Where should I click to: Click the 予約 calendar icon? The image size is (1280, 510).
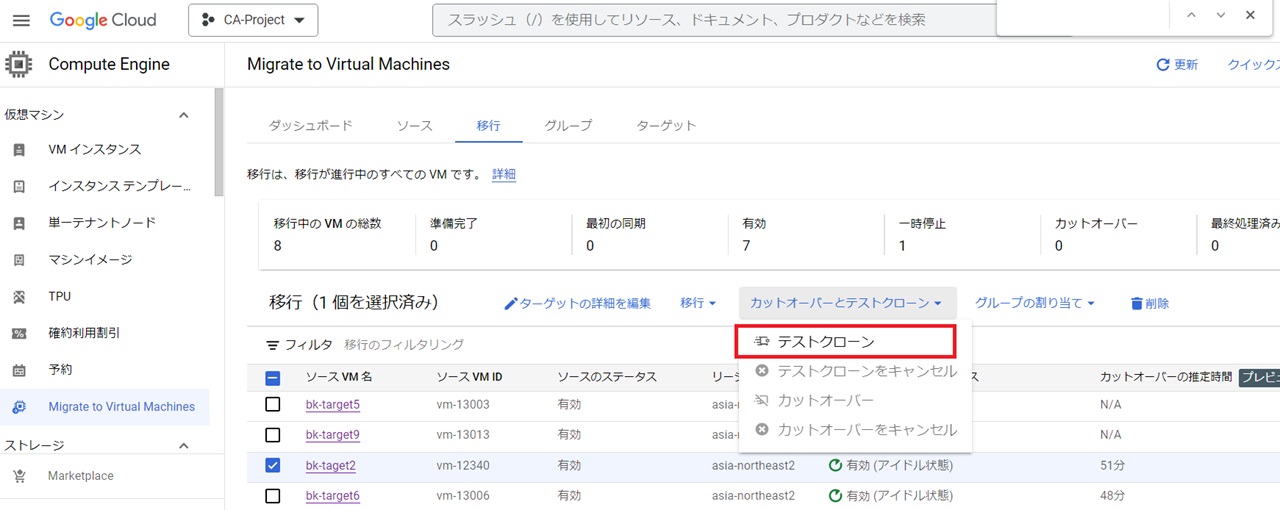click(18, 370)
